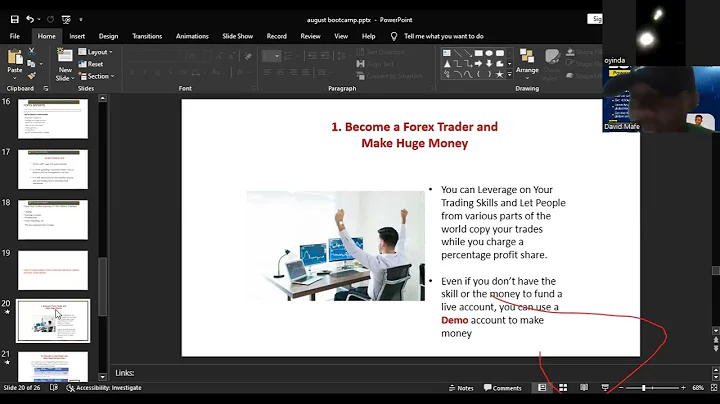Open the Help tab
This screenshot has height=404, width=720.
pyautogui.click(x=368, y=36)
